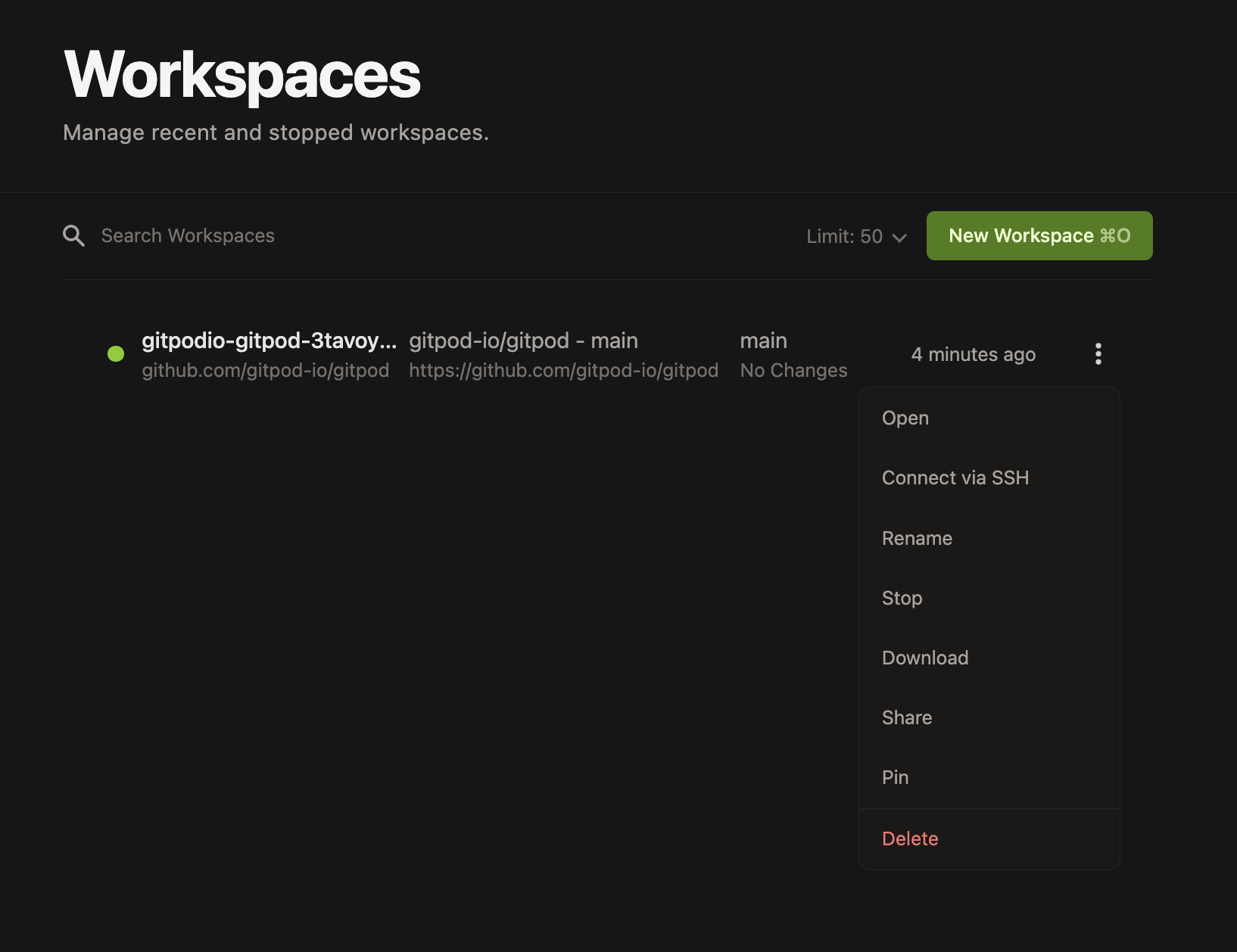Pin the workspace via the menu
1237x952 pixels.
click(895, 777)
